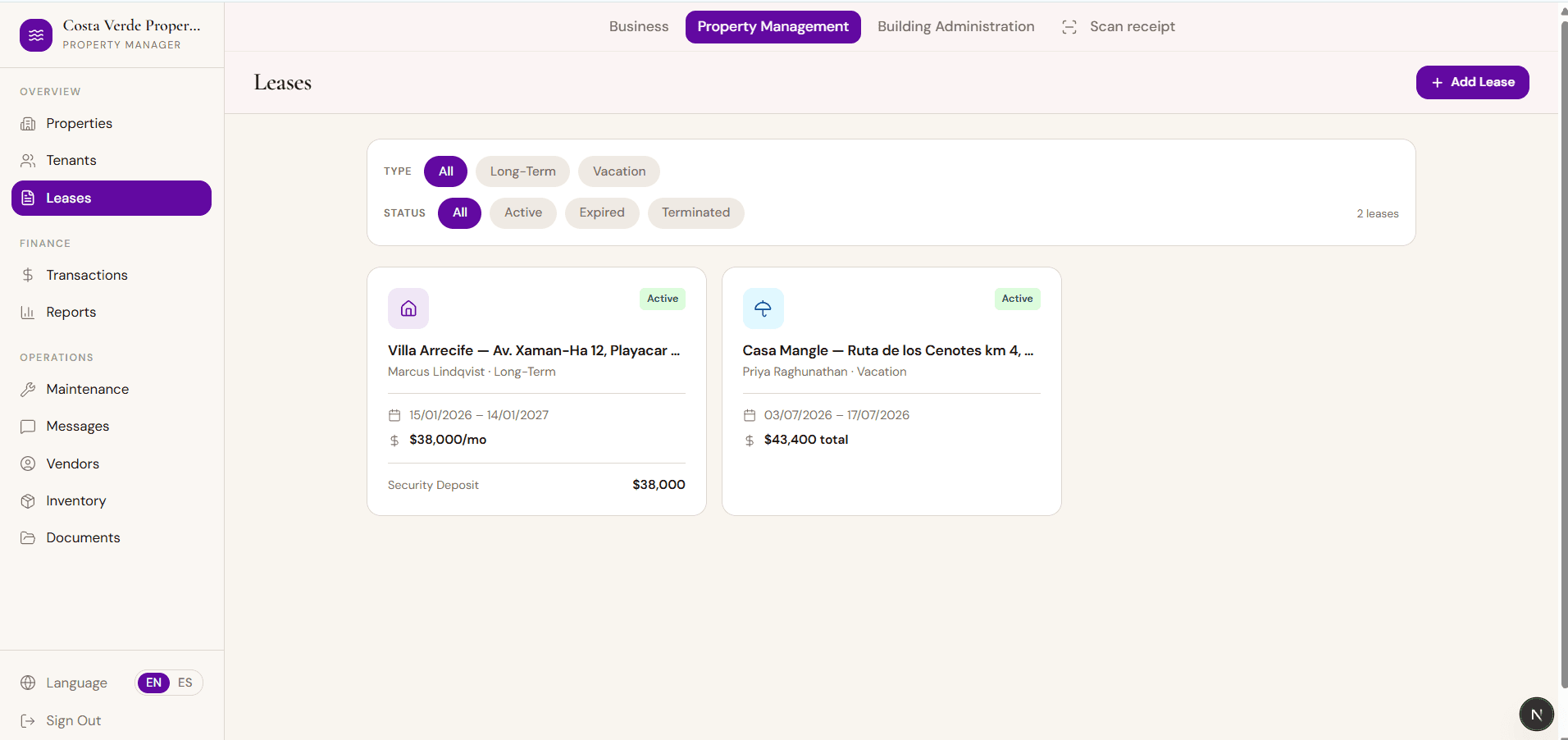
Task: Click the Vendors person circle icon
Action: click(28, 464)
